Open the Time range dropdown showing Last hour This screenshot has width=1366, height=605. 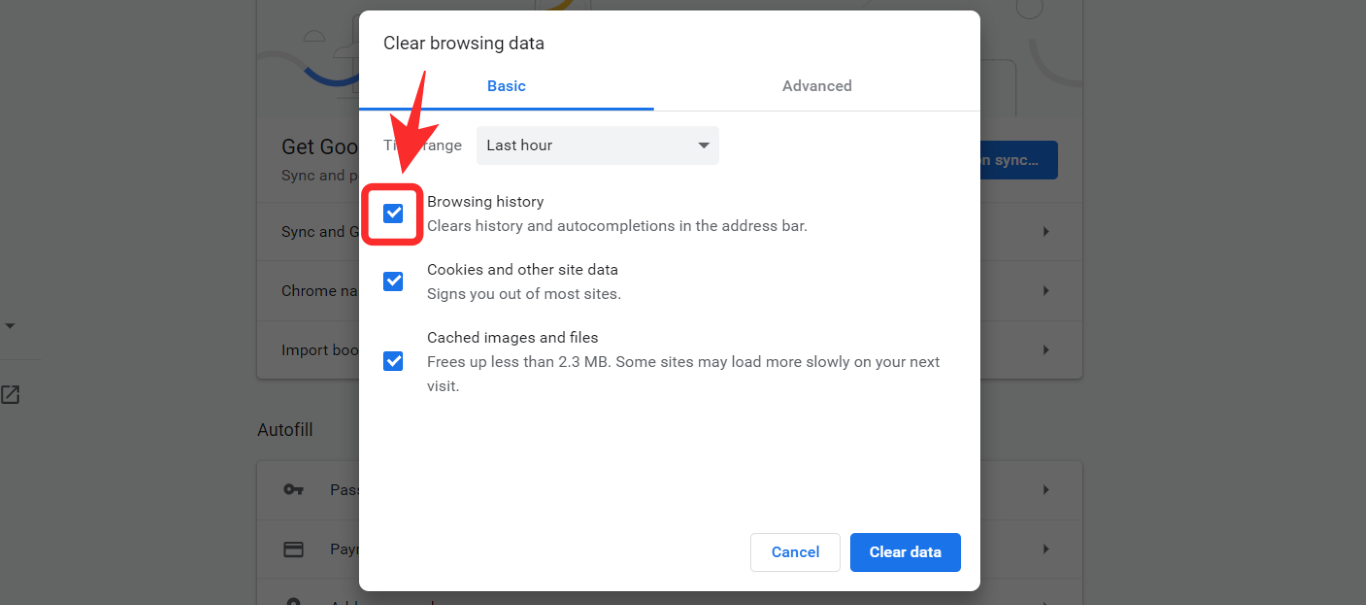coord(597,145)
